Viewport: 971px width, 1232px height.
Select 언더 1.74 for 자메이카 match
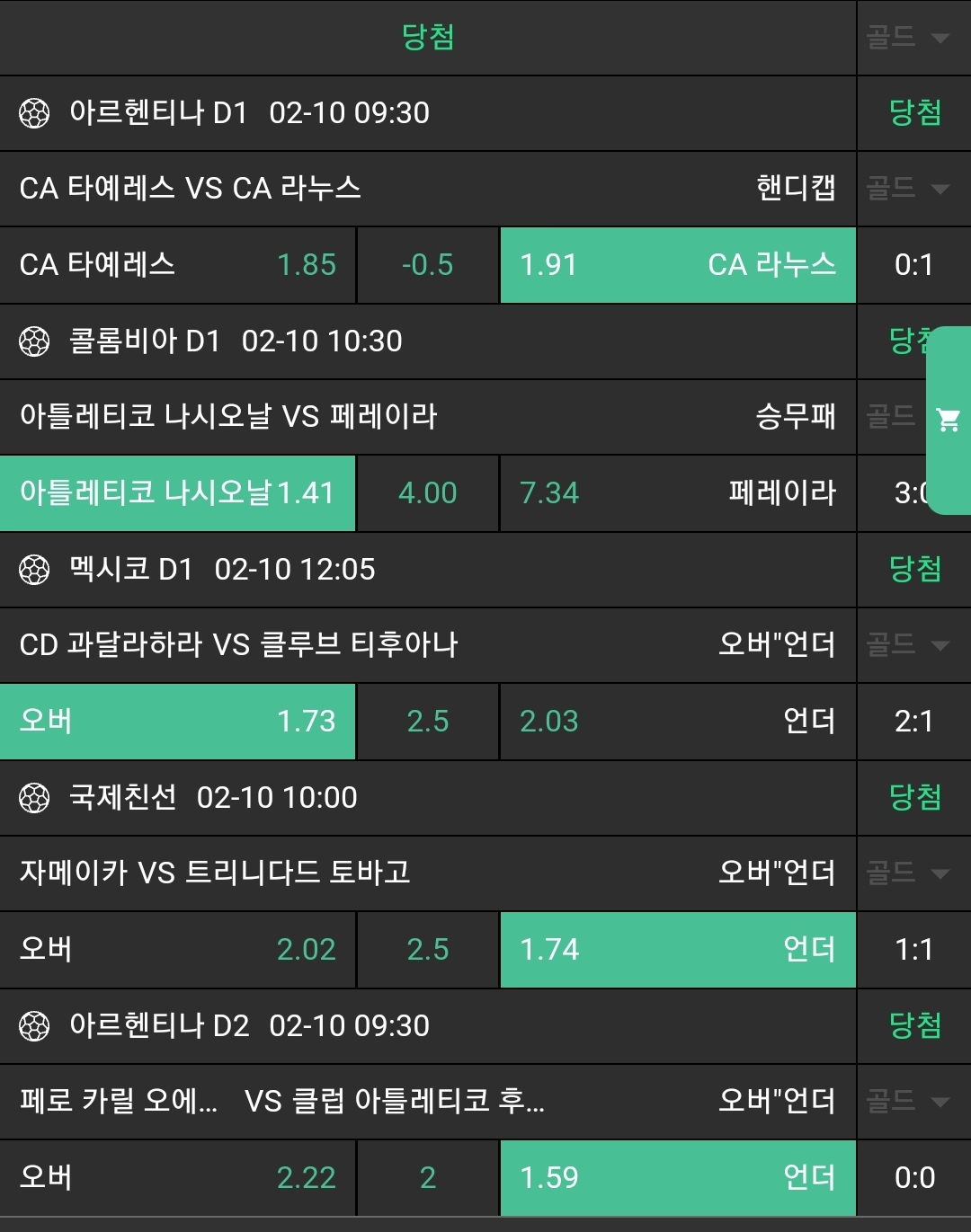click(x=678, y=950)
